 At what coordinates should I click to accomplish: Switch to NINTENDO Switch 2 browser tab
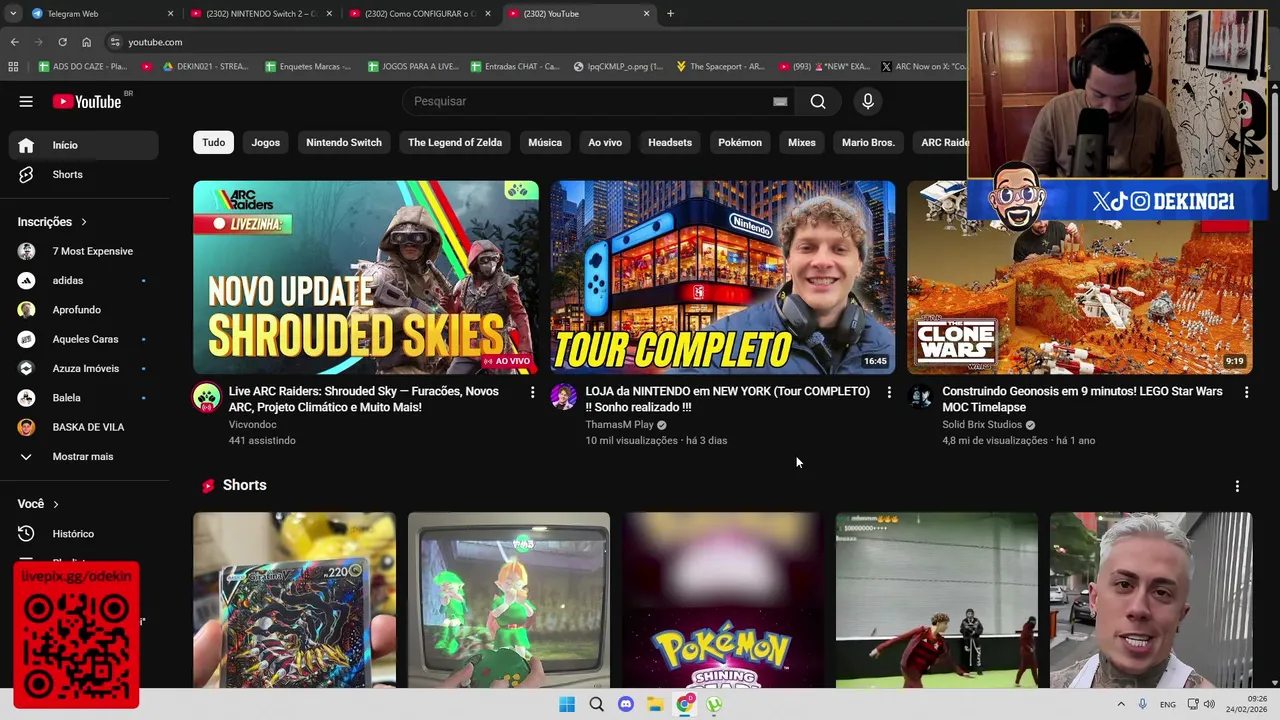tap(260, 14)
